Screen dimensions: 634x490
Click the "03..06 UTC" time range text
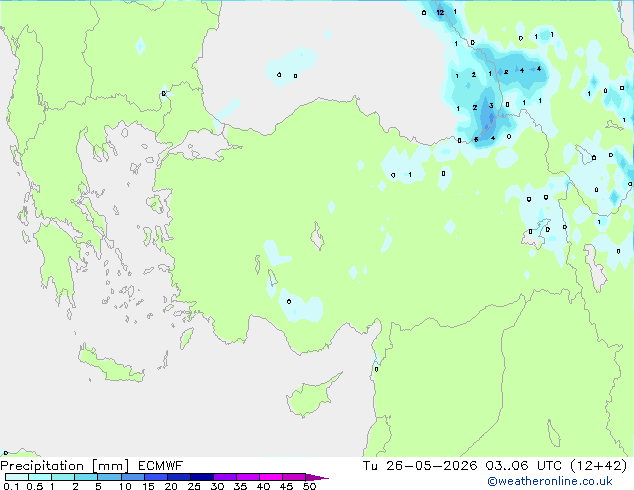524,466
